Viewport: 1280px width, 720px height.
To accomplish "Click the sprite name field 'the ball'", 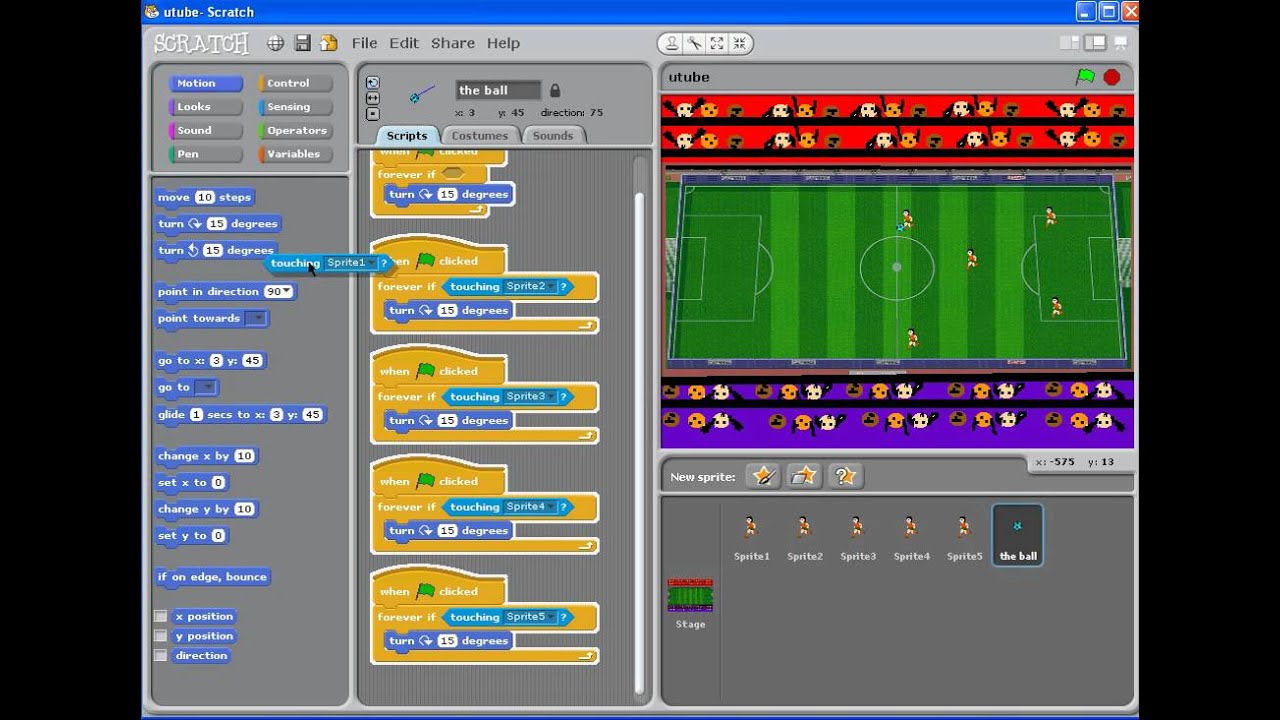I will tap(498, 90).
